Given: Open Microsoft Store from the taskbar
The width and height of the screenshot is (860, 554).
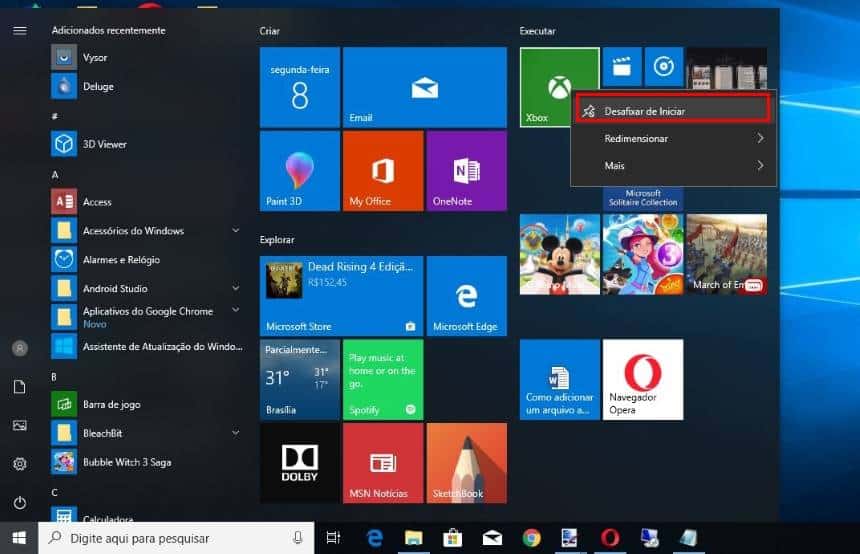Looking at the screenshot, I should tap(452, 538).
